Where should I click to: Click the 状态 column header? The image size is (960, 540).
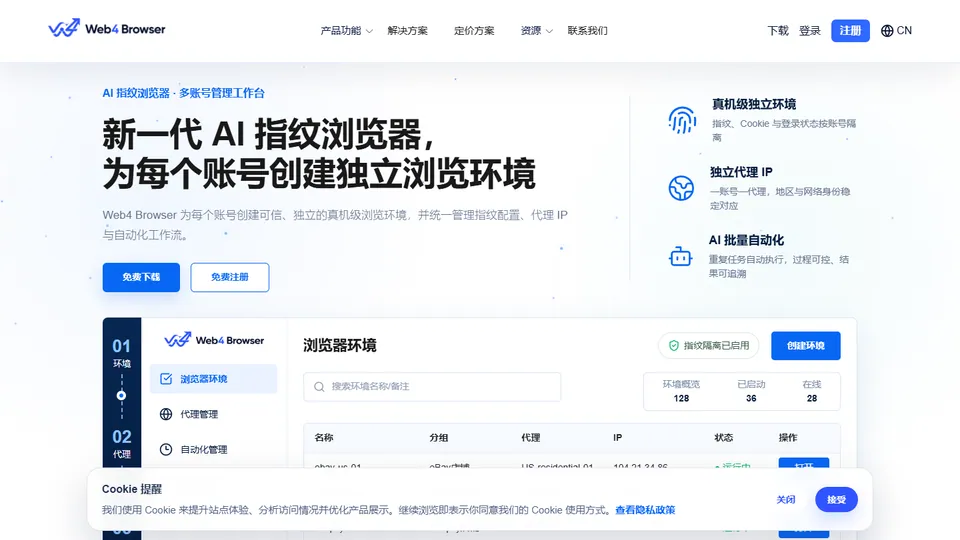coord(724,438)
